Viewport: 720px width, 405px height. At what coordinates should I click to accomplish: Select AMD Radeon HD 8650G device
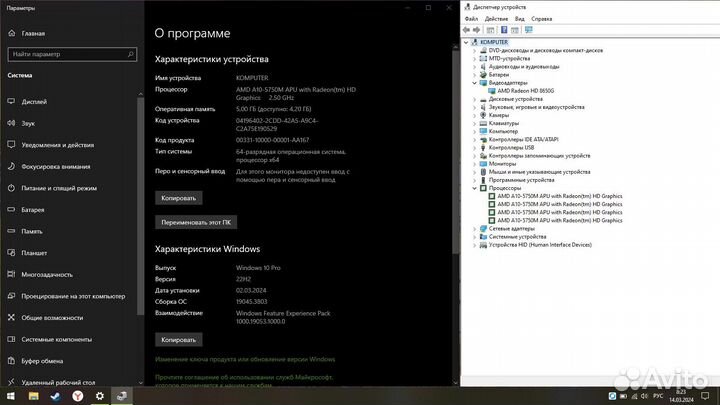coord(525,91)
